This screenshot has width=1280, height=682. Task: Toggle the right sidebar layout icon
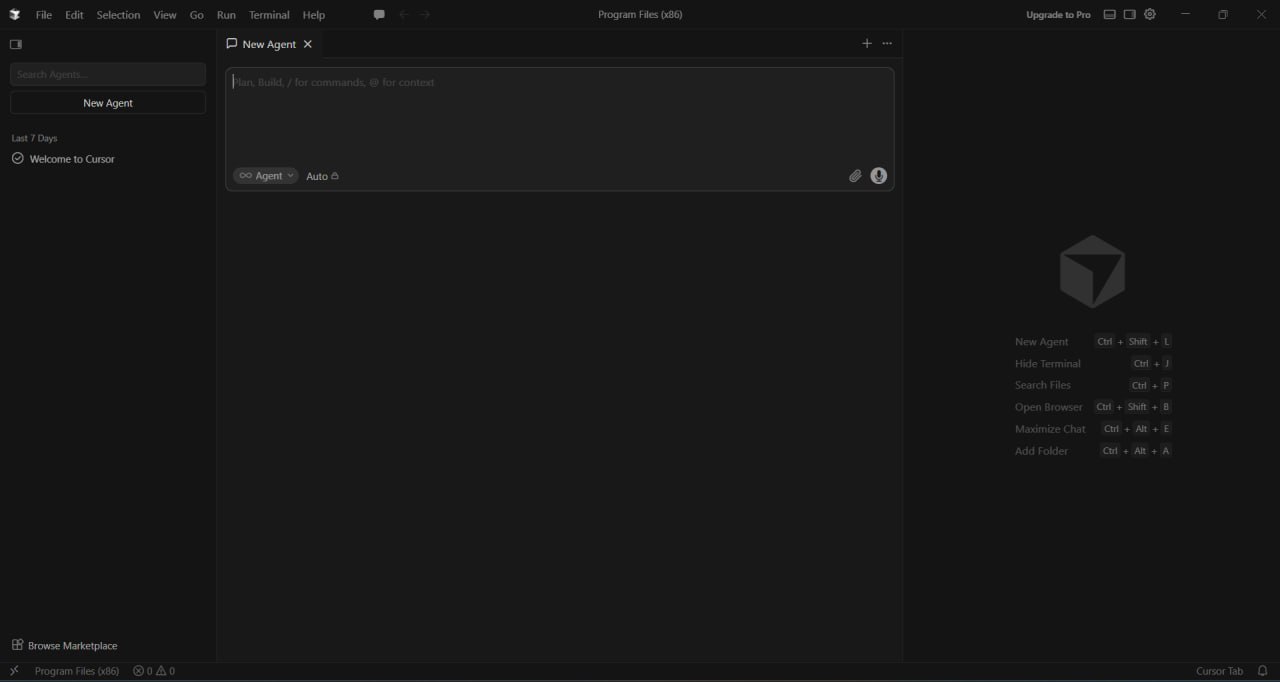pos(1130,15)
